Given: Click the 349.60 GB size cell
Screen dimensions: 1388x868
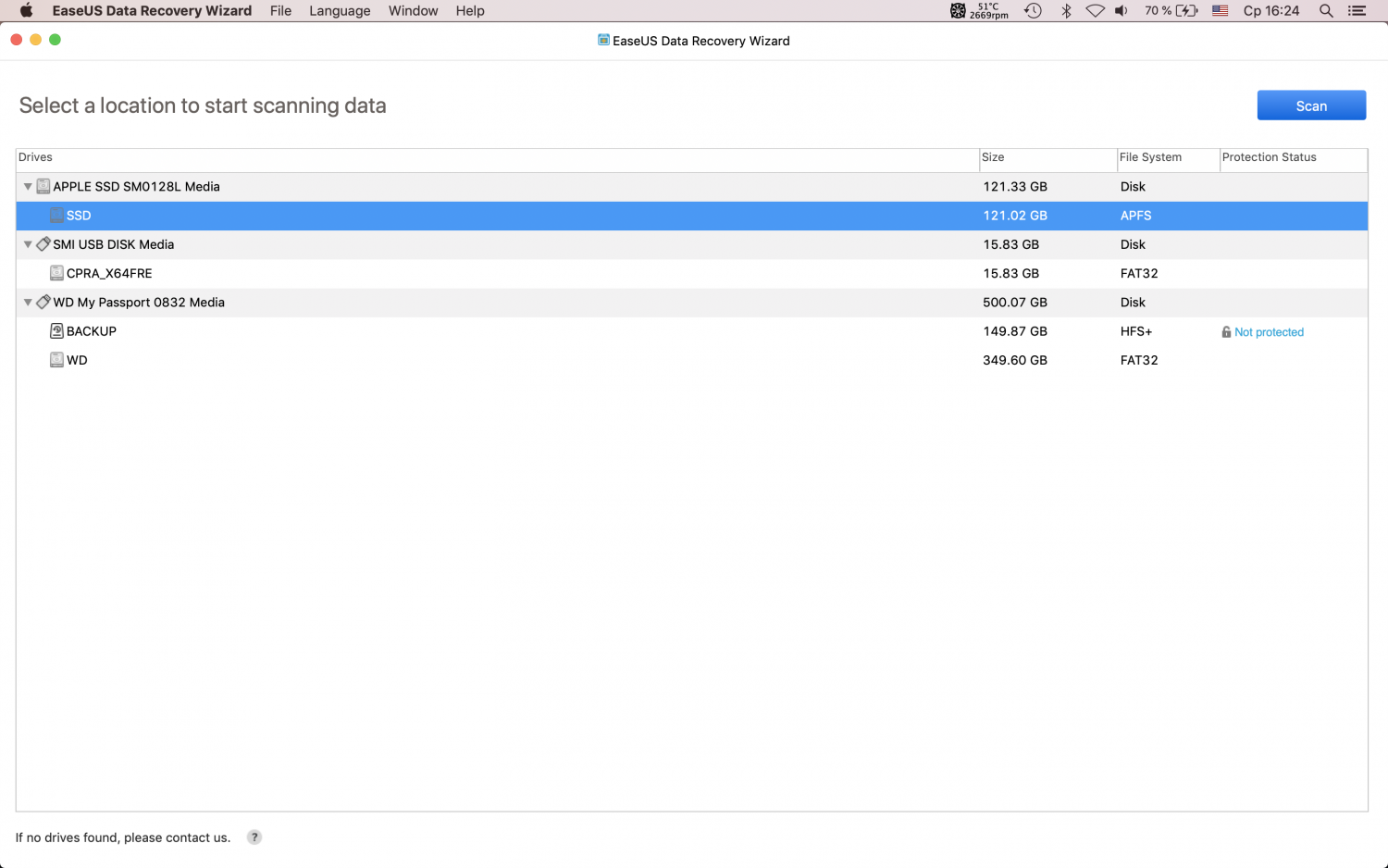Looking at the screenshot, I should coord(1015,360).
